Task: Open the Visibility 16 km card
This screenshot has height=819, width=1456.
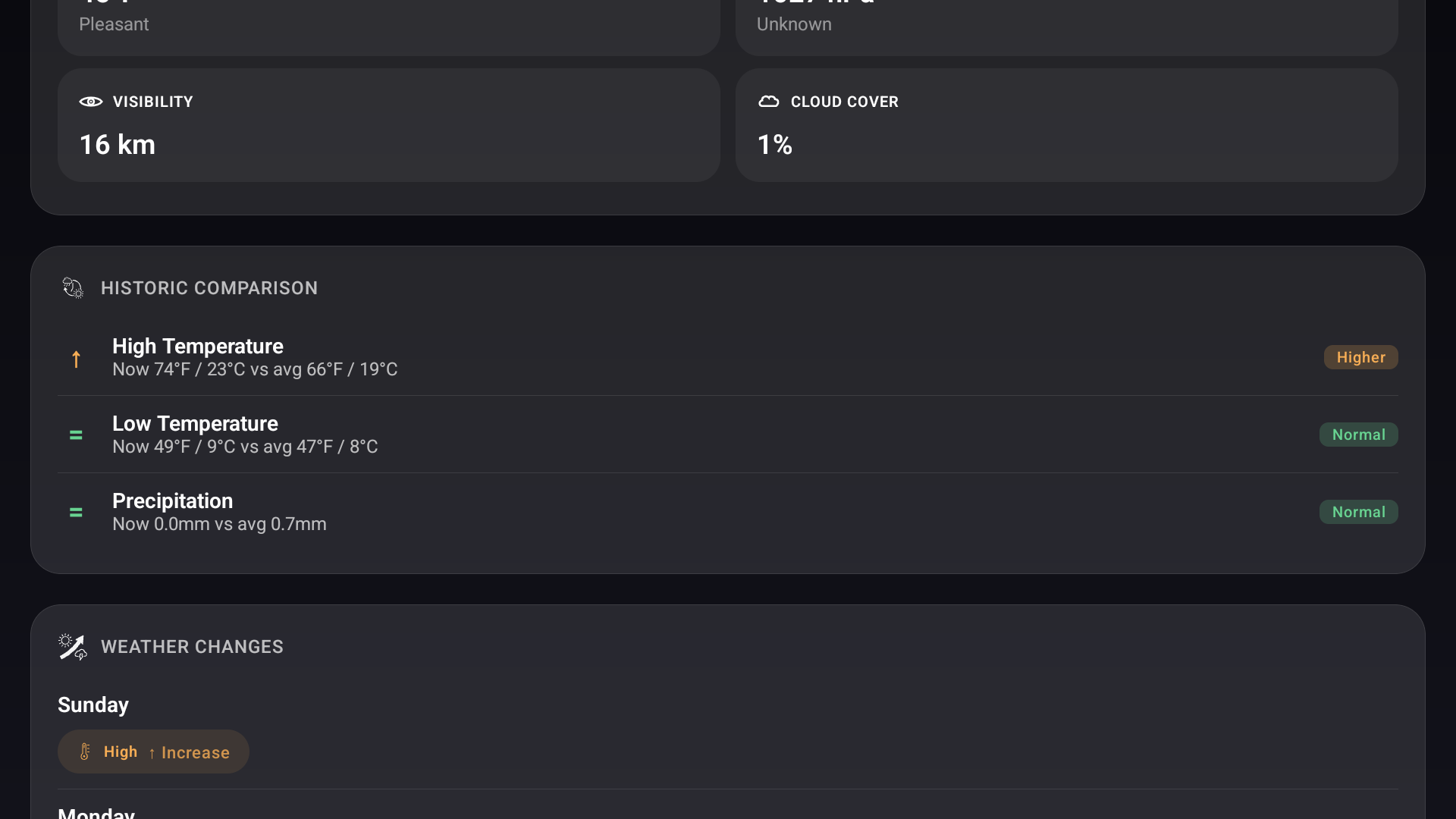Action: 388,125
